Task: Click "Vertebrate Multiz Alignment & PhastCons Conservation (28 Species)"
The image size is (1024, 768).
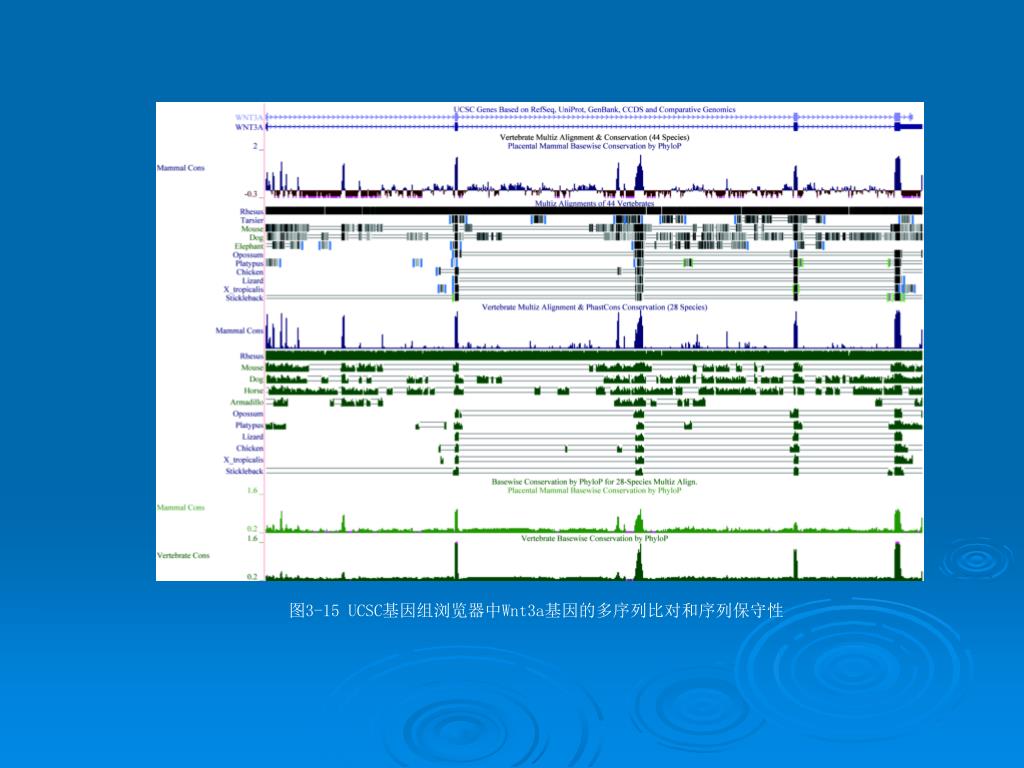Action: (x=594, y=307)
